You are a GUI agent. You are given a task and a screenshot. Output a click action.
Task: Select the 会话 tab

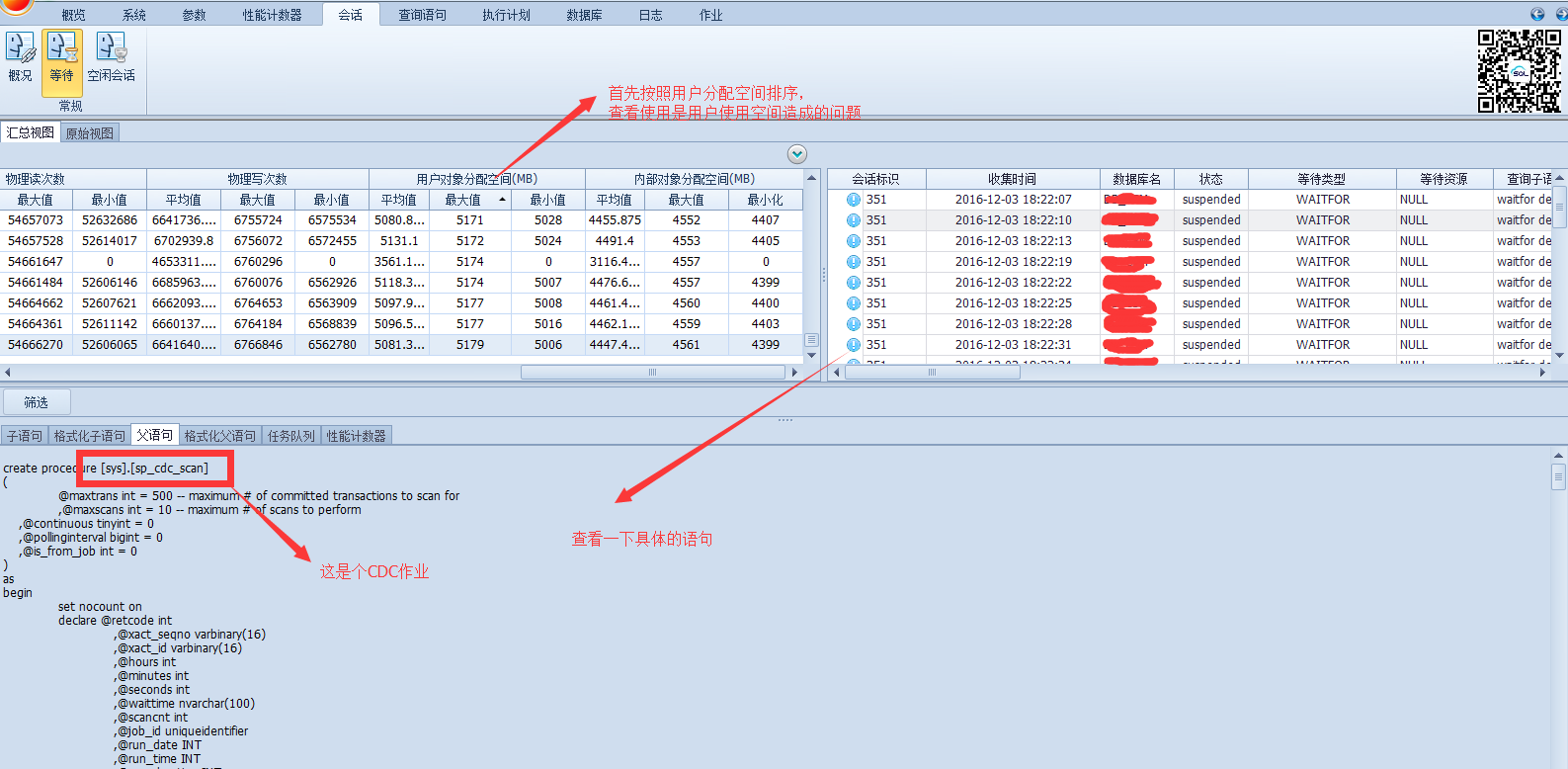click(x=351, y=15)
